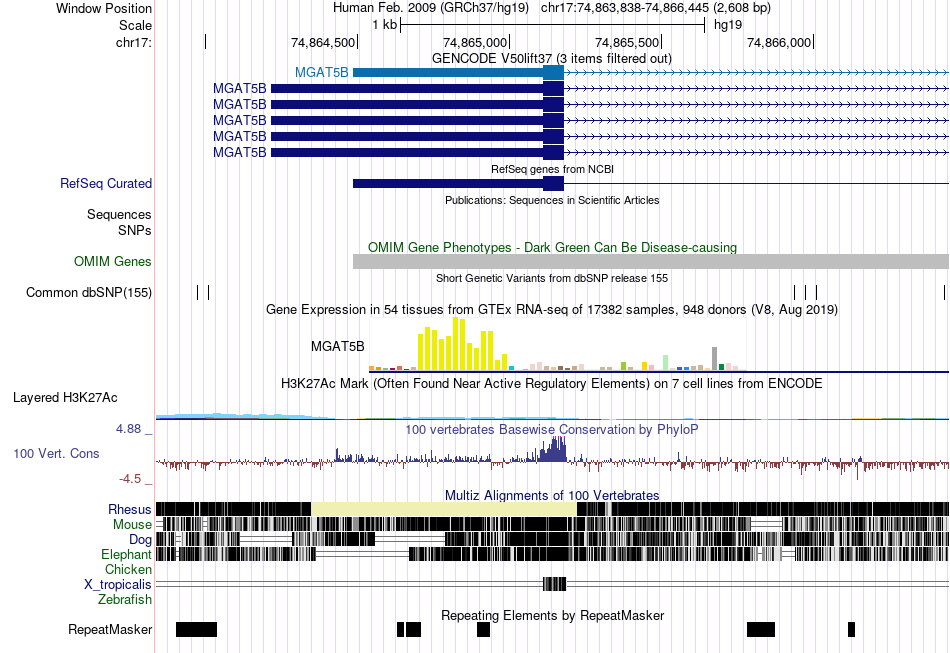
Task: Click the Window Position track label
Action: (104, 8)
